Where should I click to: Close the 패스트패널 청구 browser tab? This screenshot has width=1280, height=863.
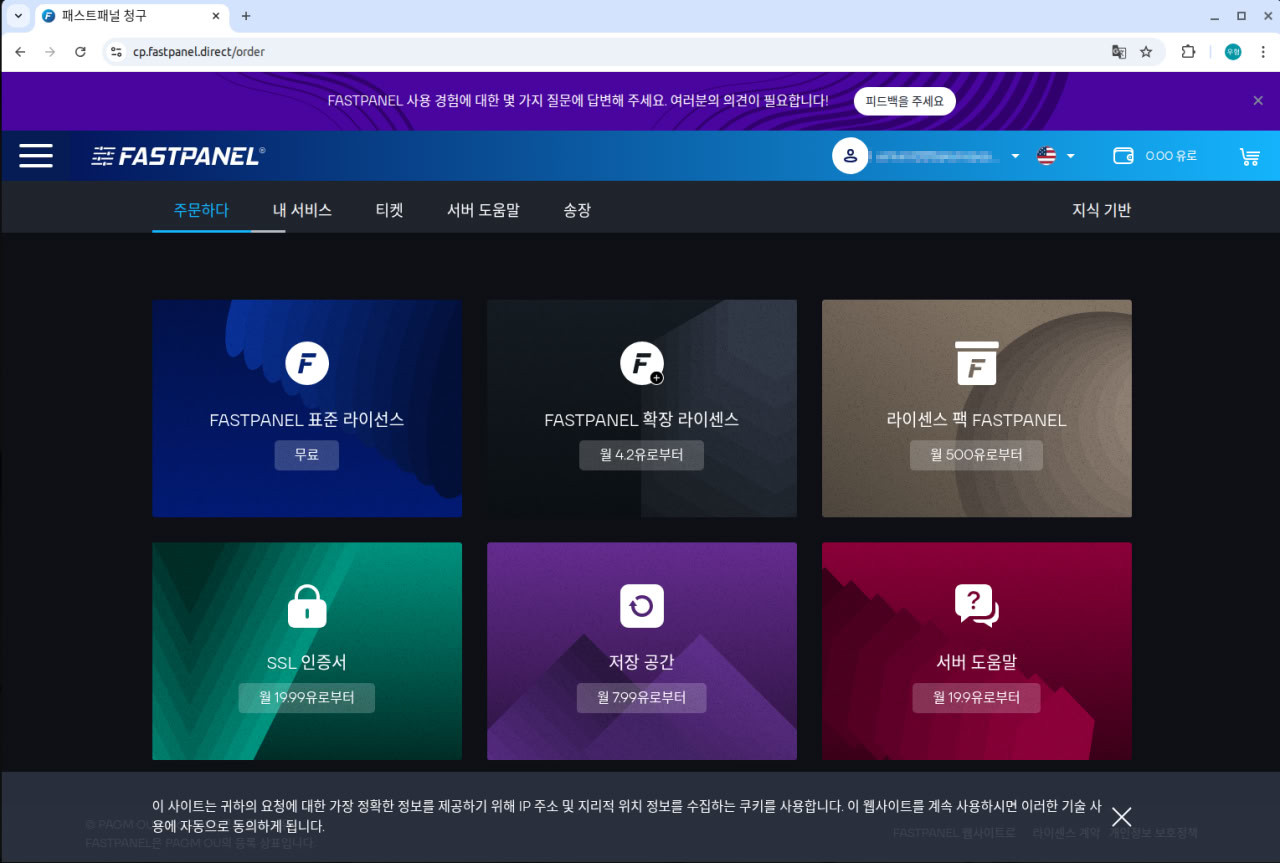point(216,16)
